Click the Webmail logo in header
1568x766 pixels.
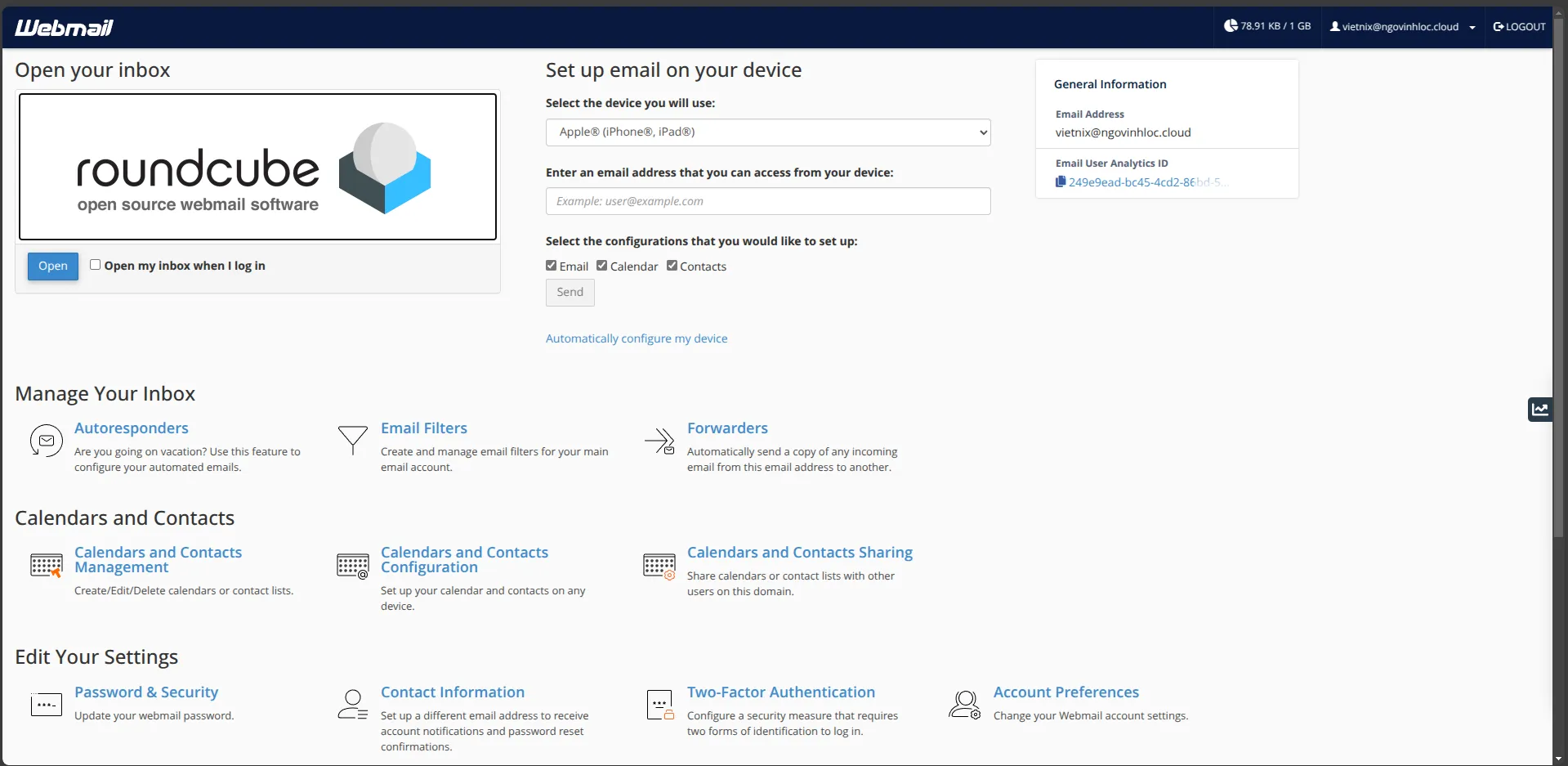64,28
